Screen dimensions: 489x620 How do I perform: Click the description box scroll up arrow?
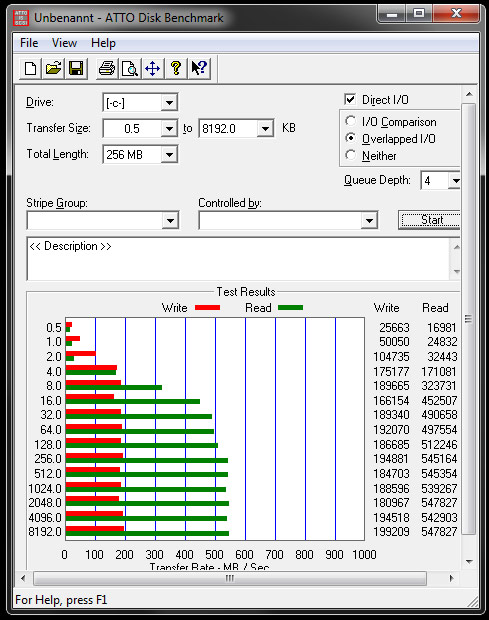click(457, 247)
